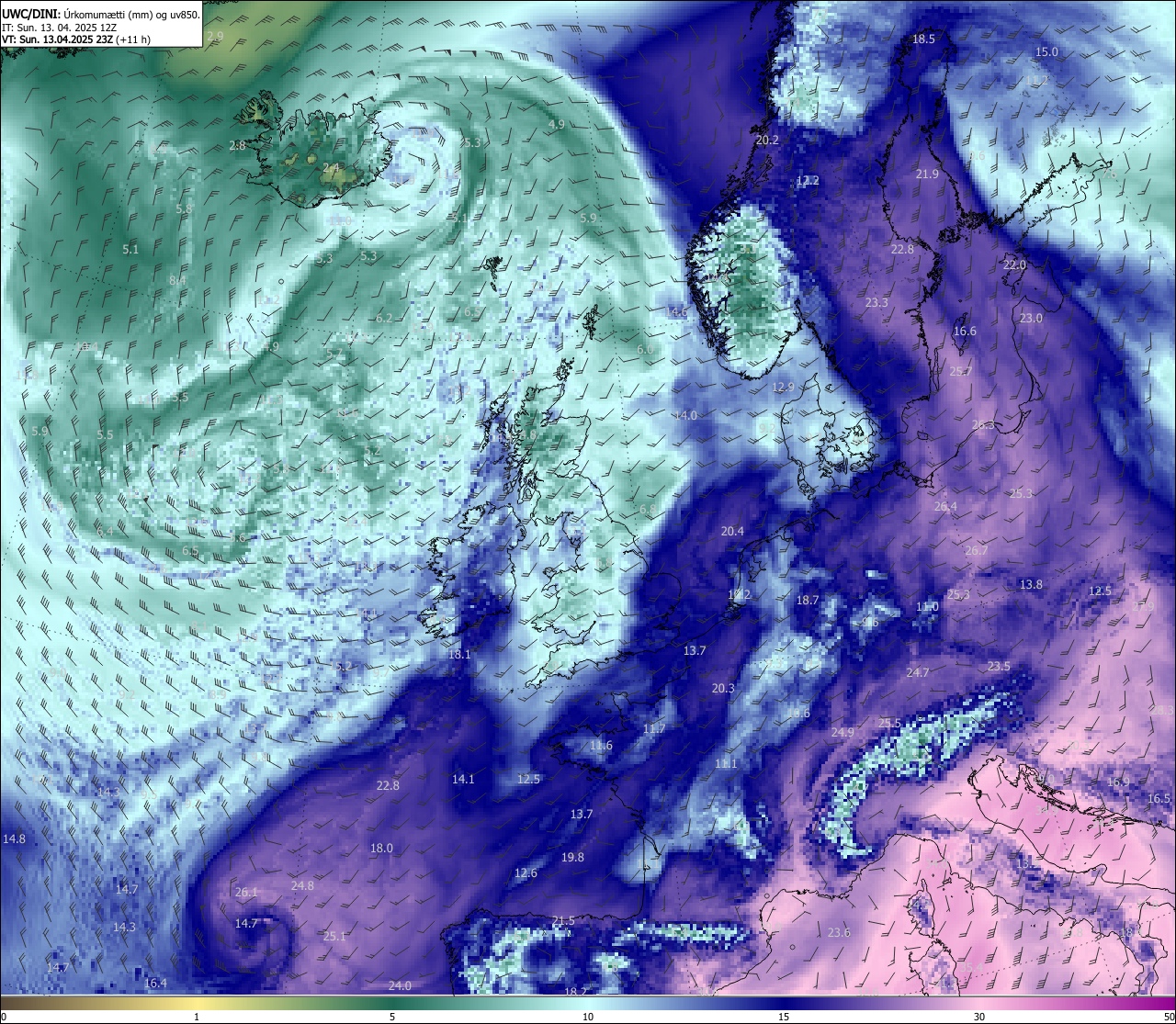Select the 23.5 value over Austria region
The image size is (1176, 1024).
(x=999, y=666)
